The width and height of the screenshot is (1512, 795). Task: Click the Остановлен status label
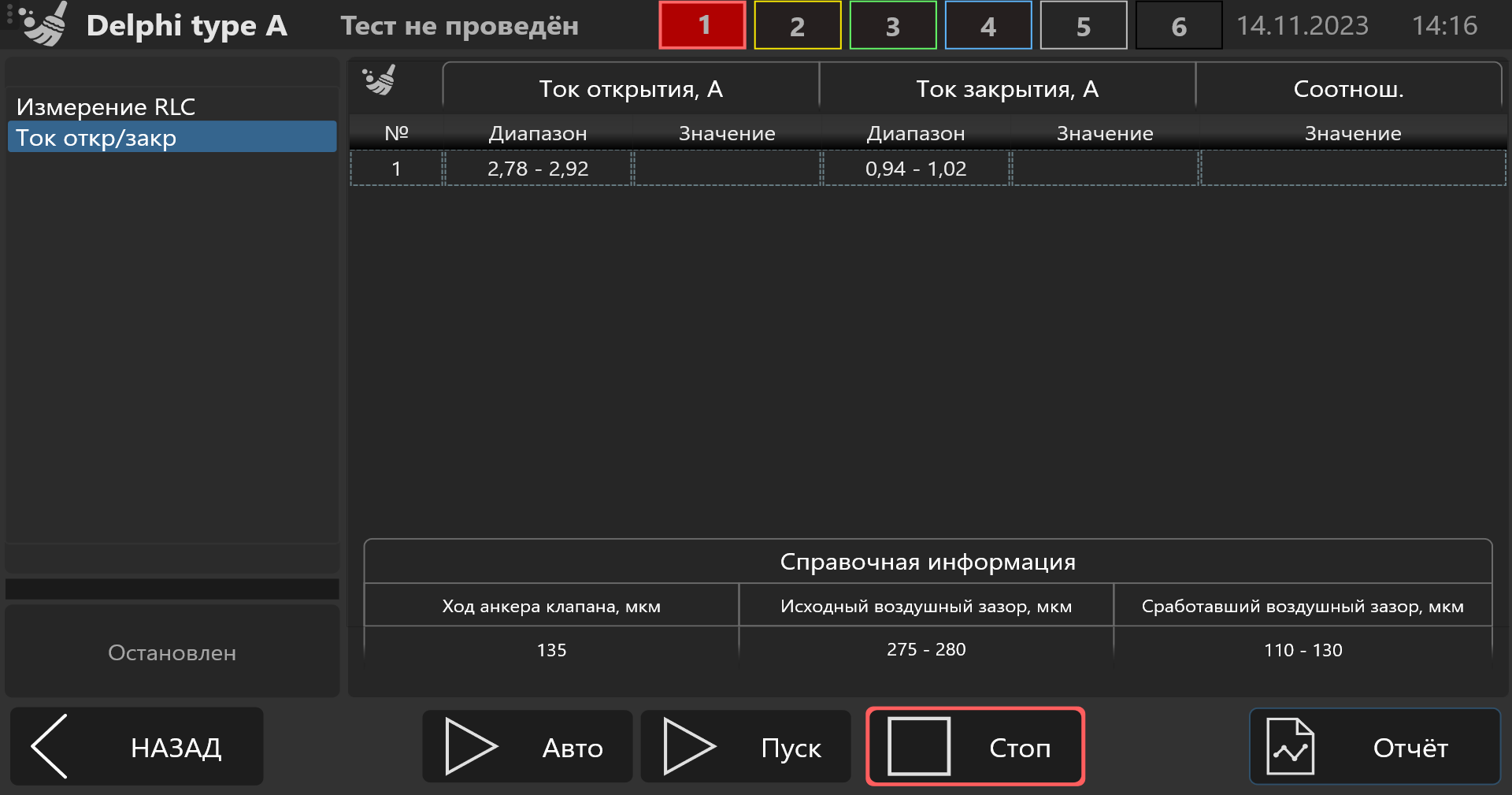click(172, 652)
